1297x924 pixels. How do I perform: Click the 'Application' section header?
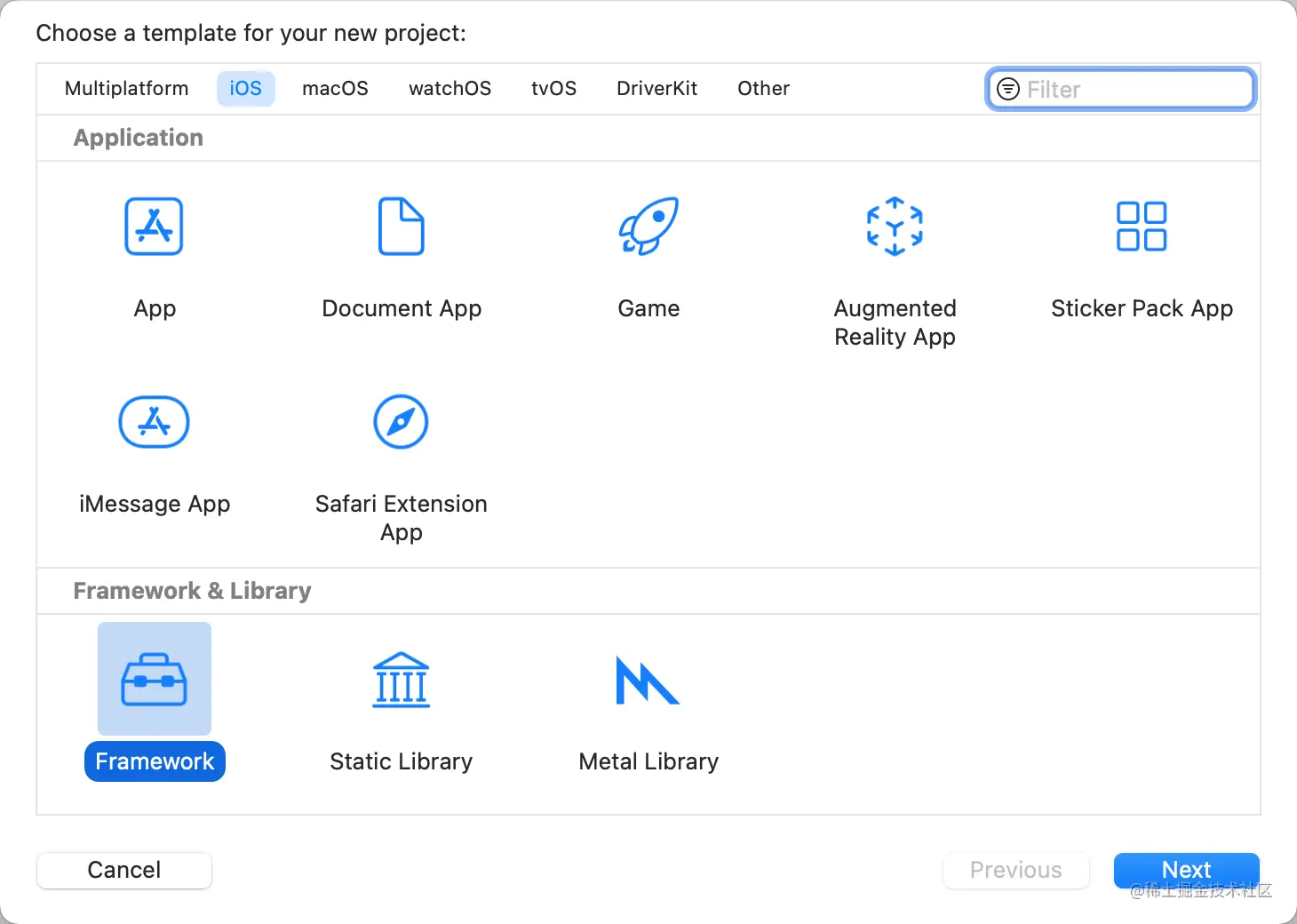pos(139,138)
